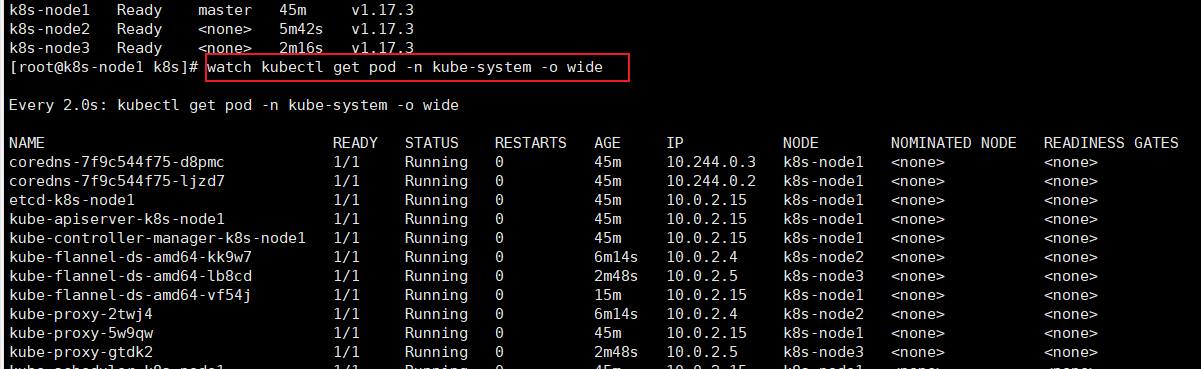Click kube-flannel-ds-amd64-vf54j pod name

130,295
